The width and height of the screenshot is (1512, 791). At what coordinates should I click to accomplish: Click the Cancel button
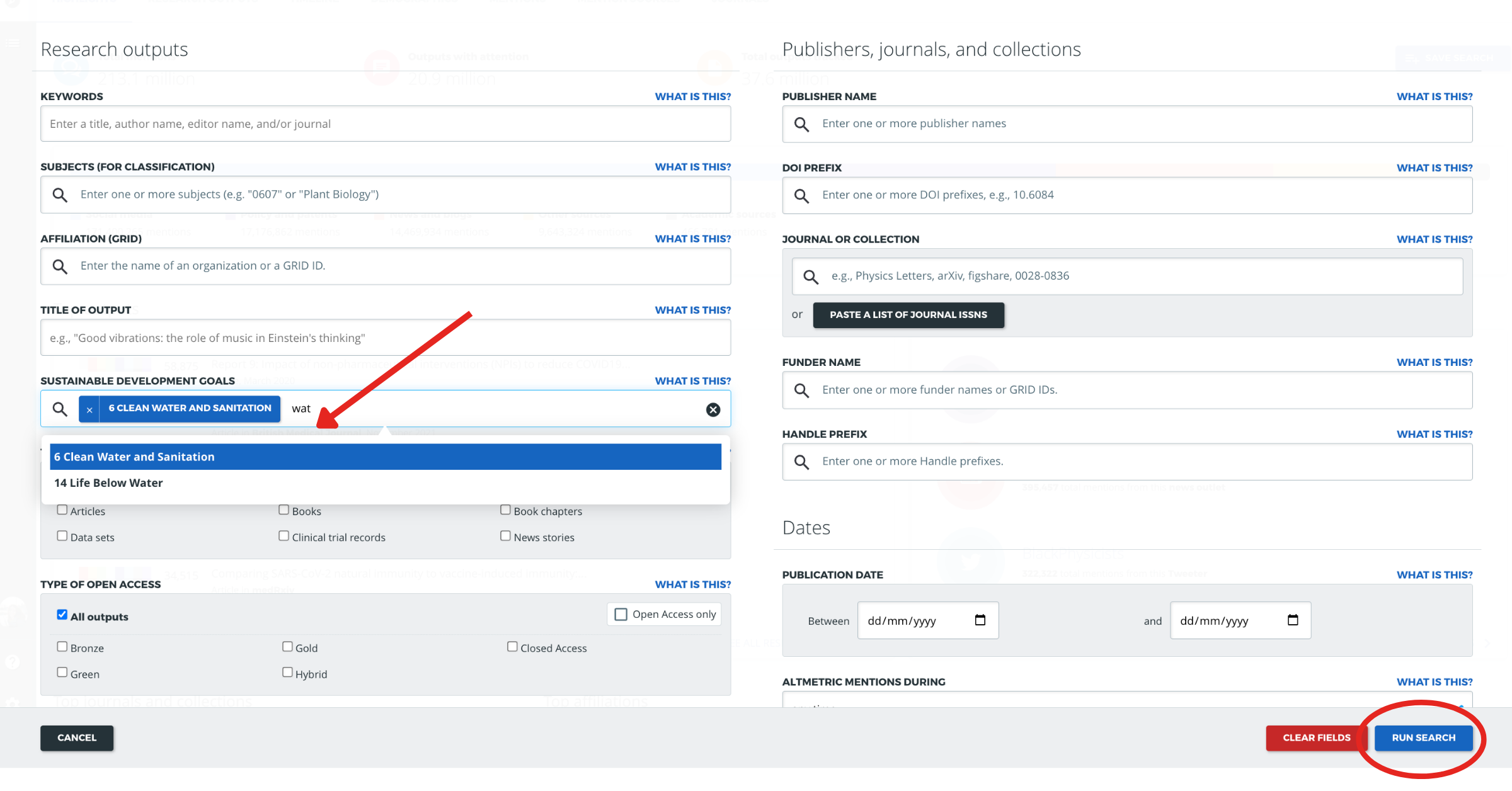tap(77, 737)
